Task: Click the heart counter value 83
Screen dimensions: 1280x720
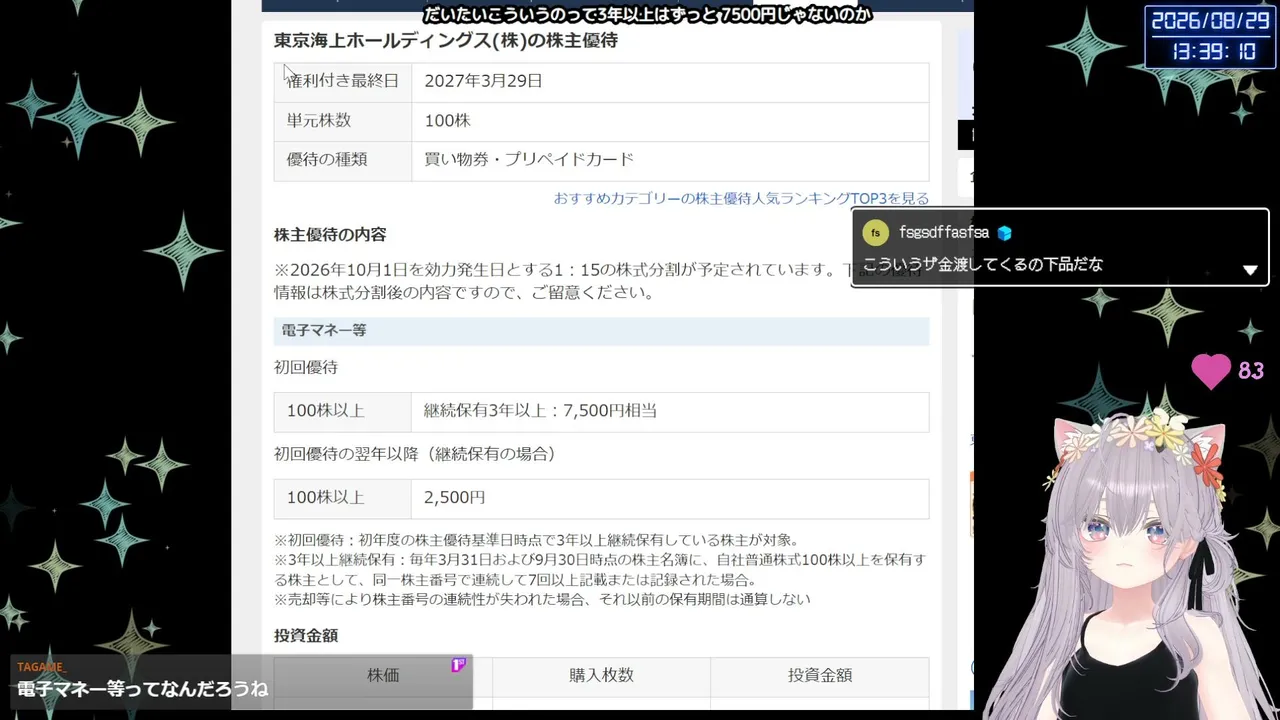Action: coord(1251,371)
